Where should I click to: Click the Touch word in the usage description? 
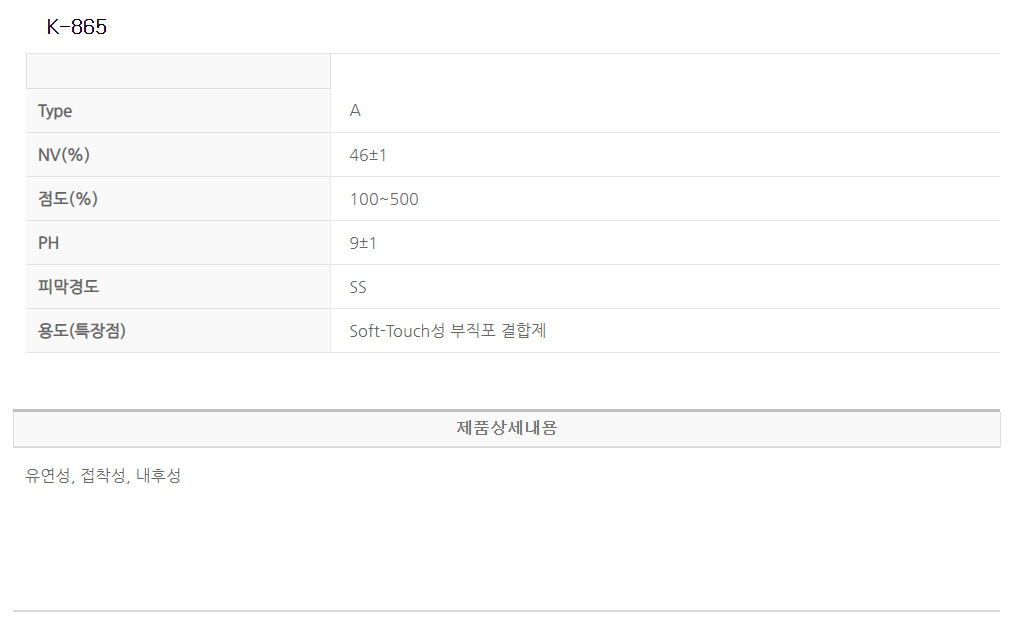point(407,331)
